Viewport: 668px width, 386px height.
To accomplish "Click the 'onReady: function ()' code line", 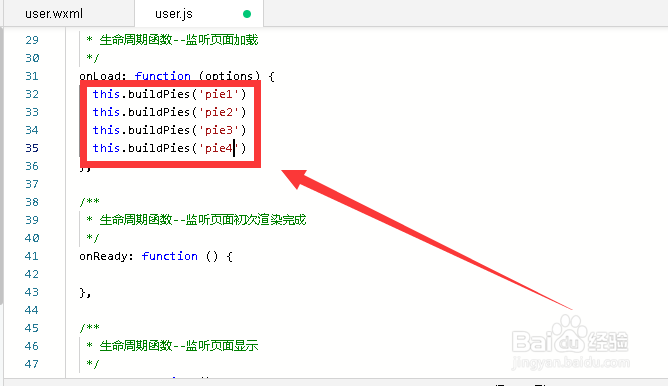I will [x=156, y=256].
